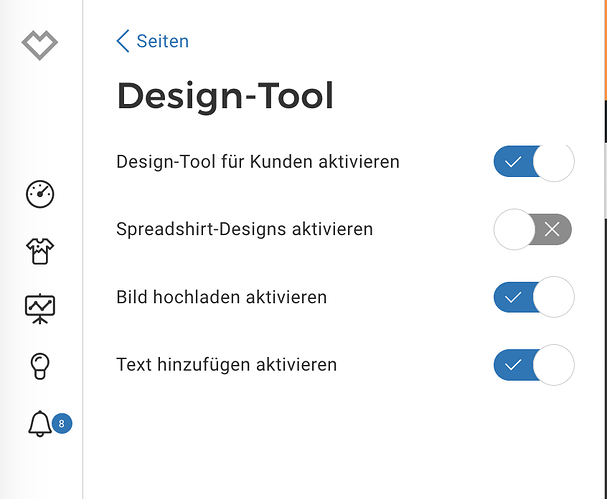Click the notification badge showing 8

coord(62,424)
